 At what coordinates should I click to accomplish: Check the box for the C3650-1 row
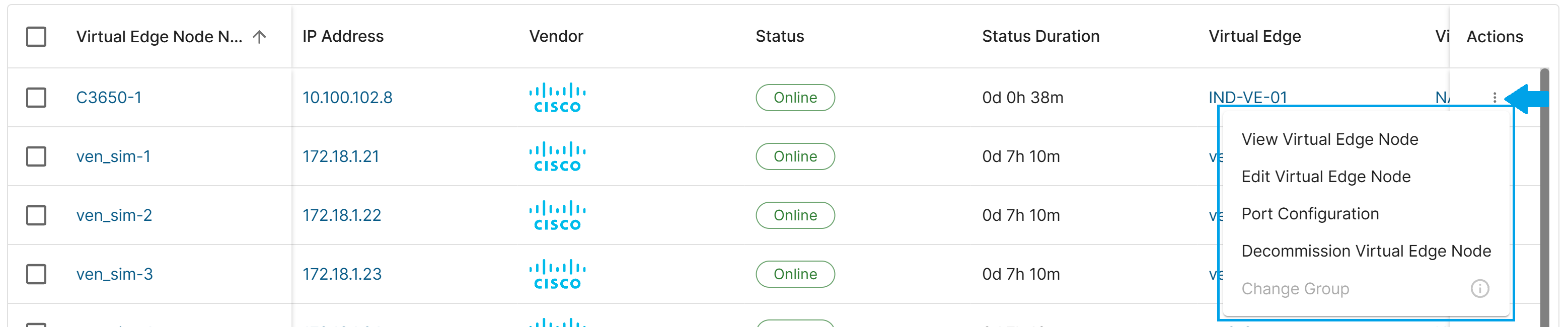(37, 97)
